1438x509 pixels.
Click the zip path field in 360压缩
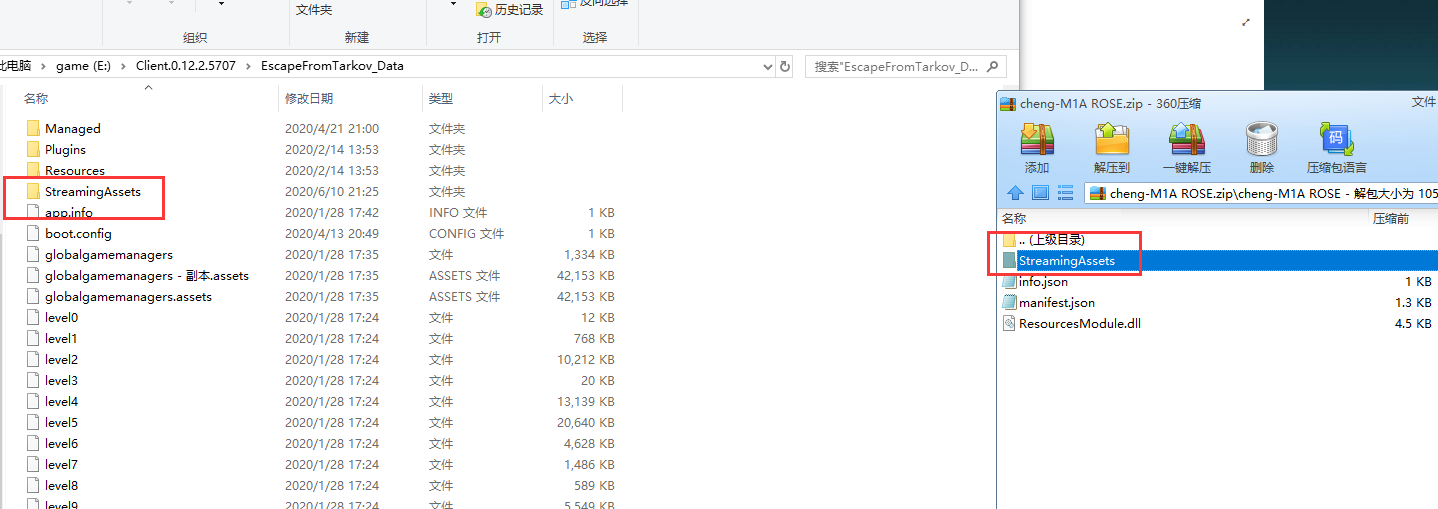1262,193
